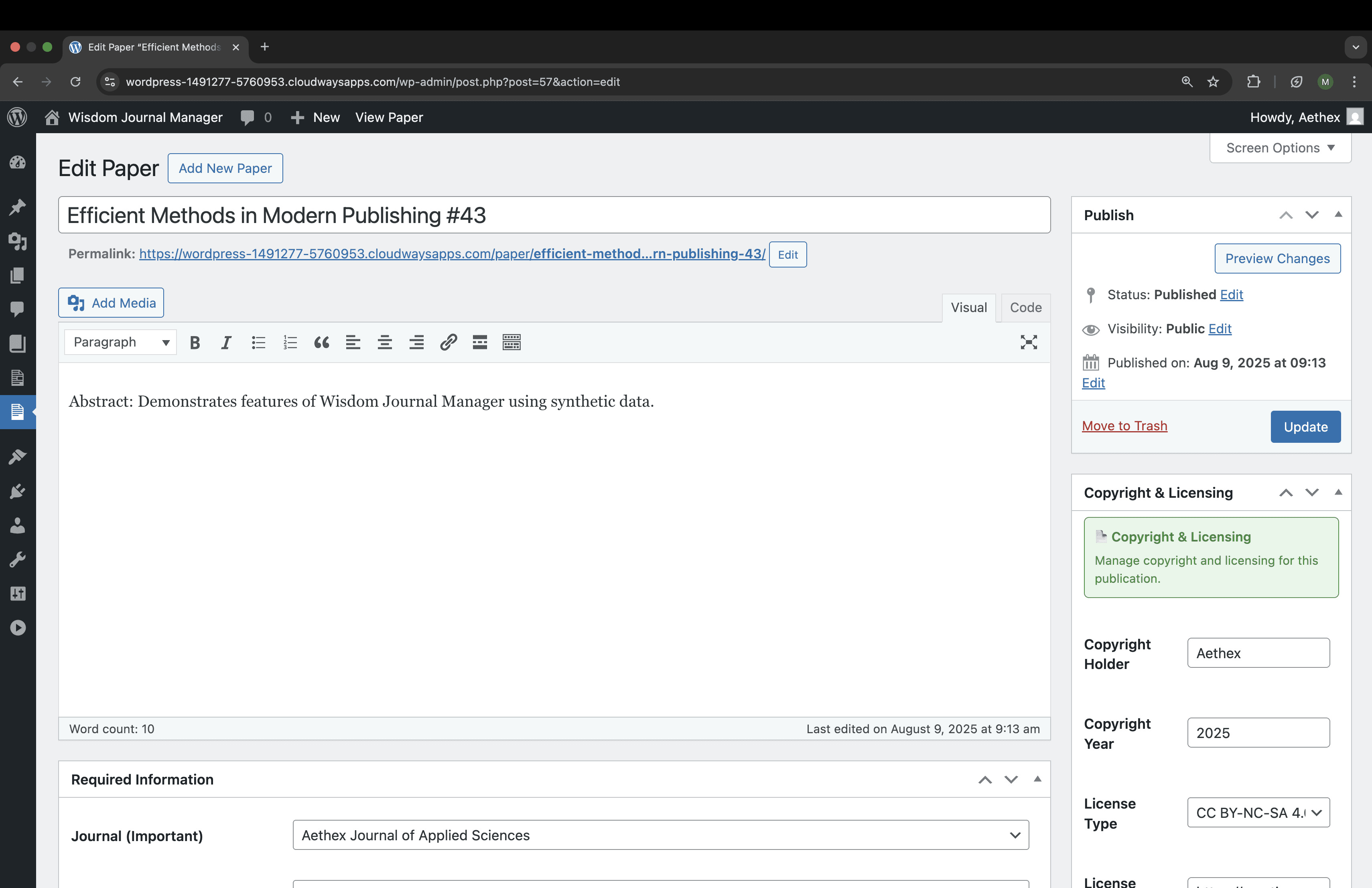Click the blue Update button
Screen dimensions: 1372x888
tap(1305, 426)
